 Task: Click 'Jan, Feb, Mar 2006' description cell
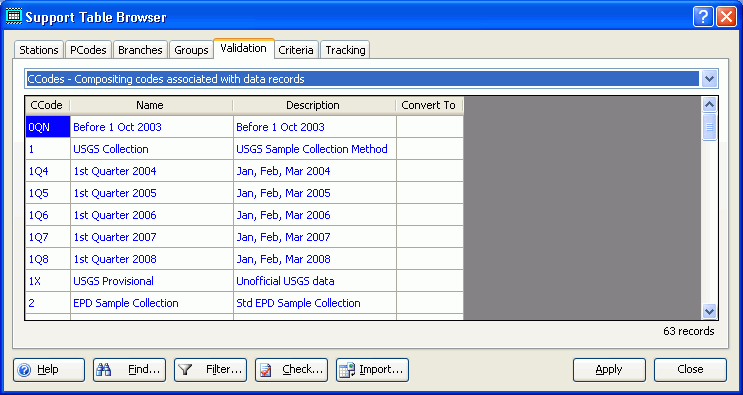(315, 215)
